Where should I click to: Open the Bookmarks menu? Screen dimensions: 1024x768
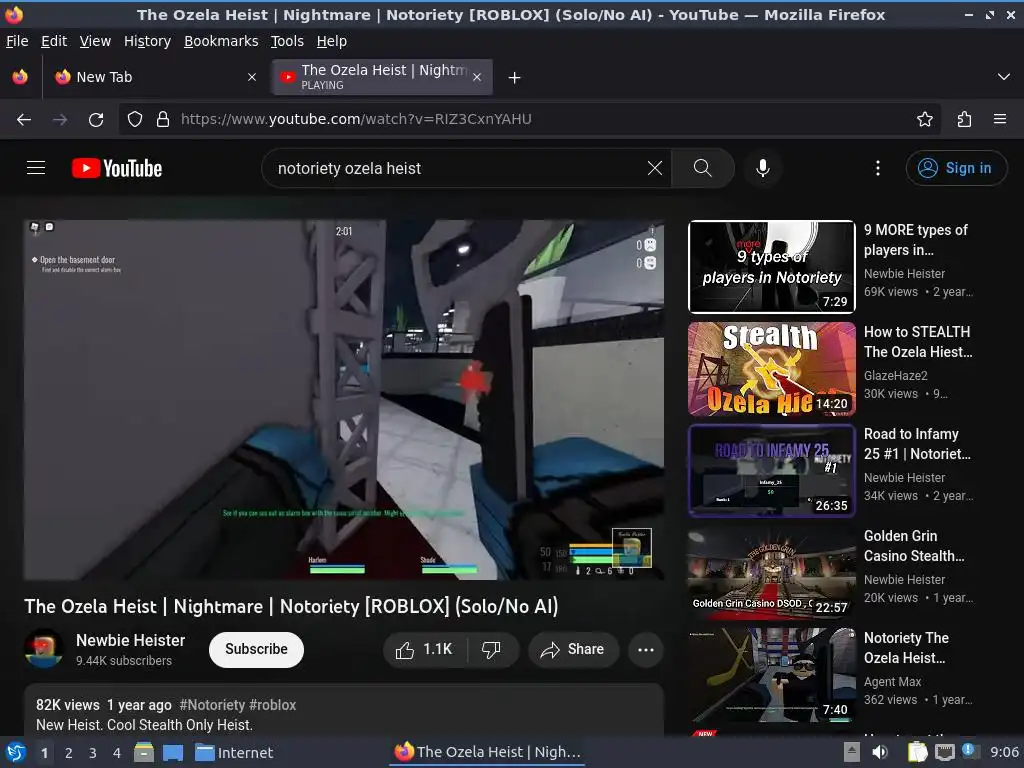point(221,41)
